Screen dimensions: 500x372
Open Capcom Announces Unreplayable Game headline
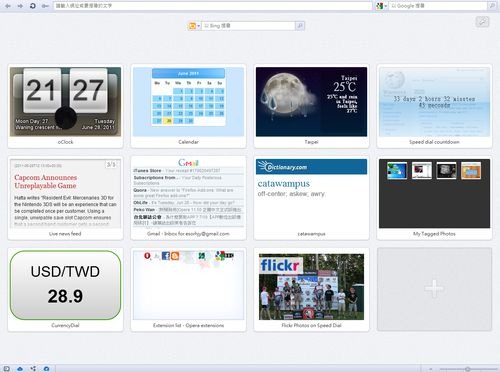[x=45, y=182]
